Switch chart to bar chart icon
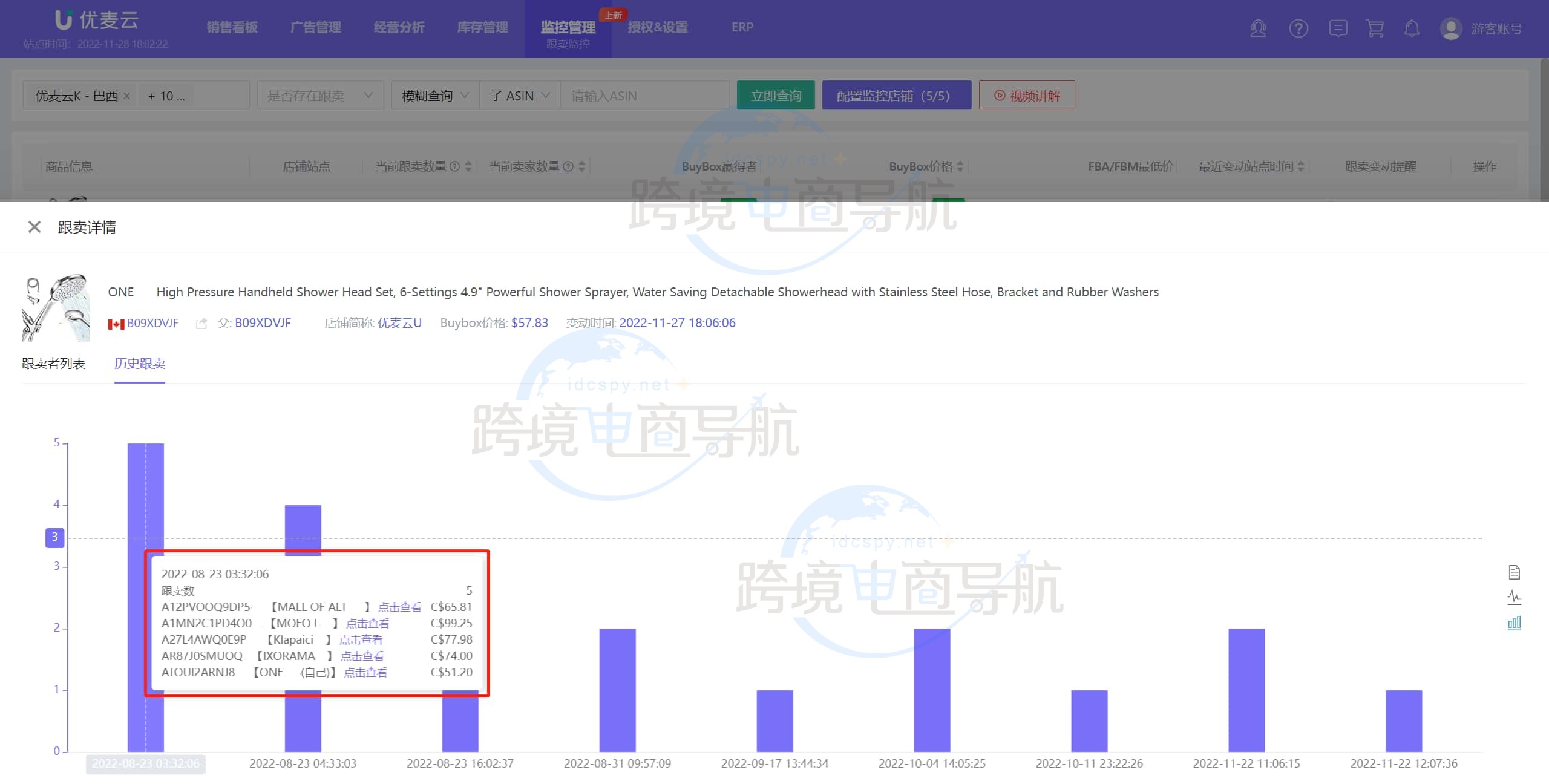This screenshot has height=784, width=1549. 1514,623
